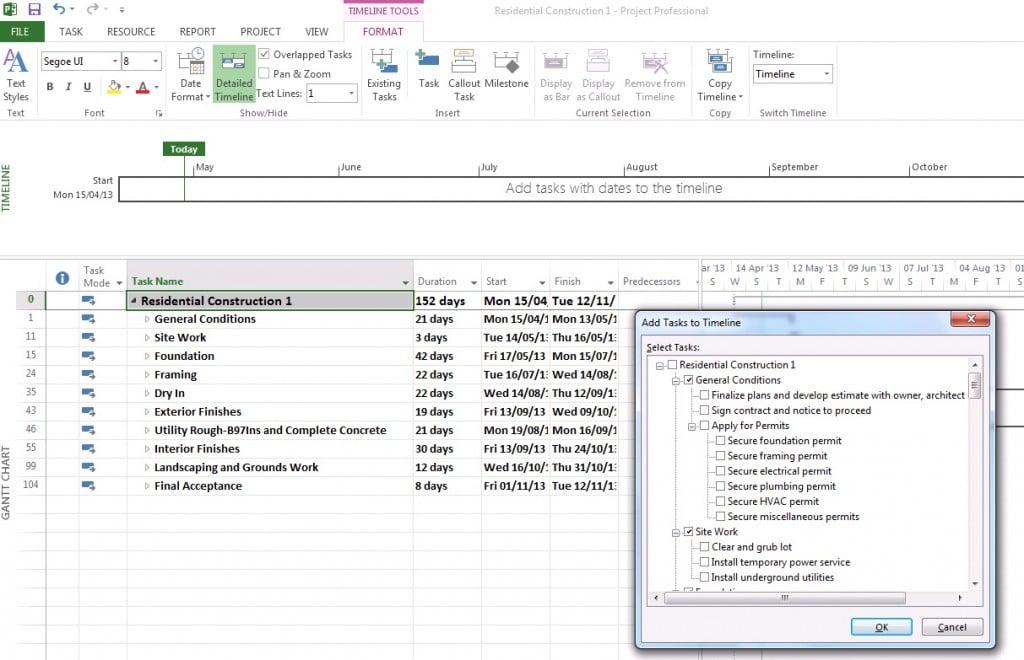
Task: Click the Detailed Timeline button
Action: [x=234, y=75]
